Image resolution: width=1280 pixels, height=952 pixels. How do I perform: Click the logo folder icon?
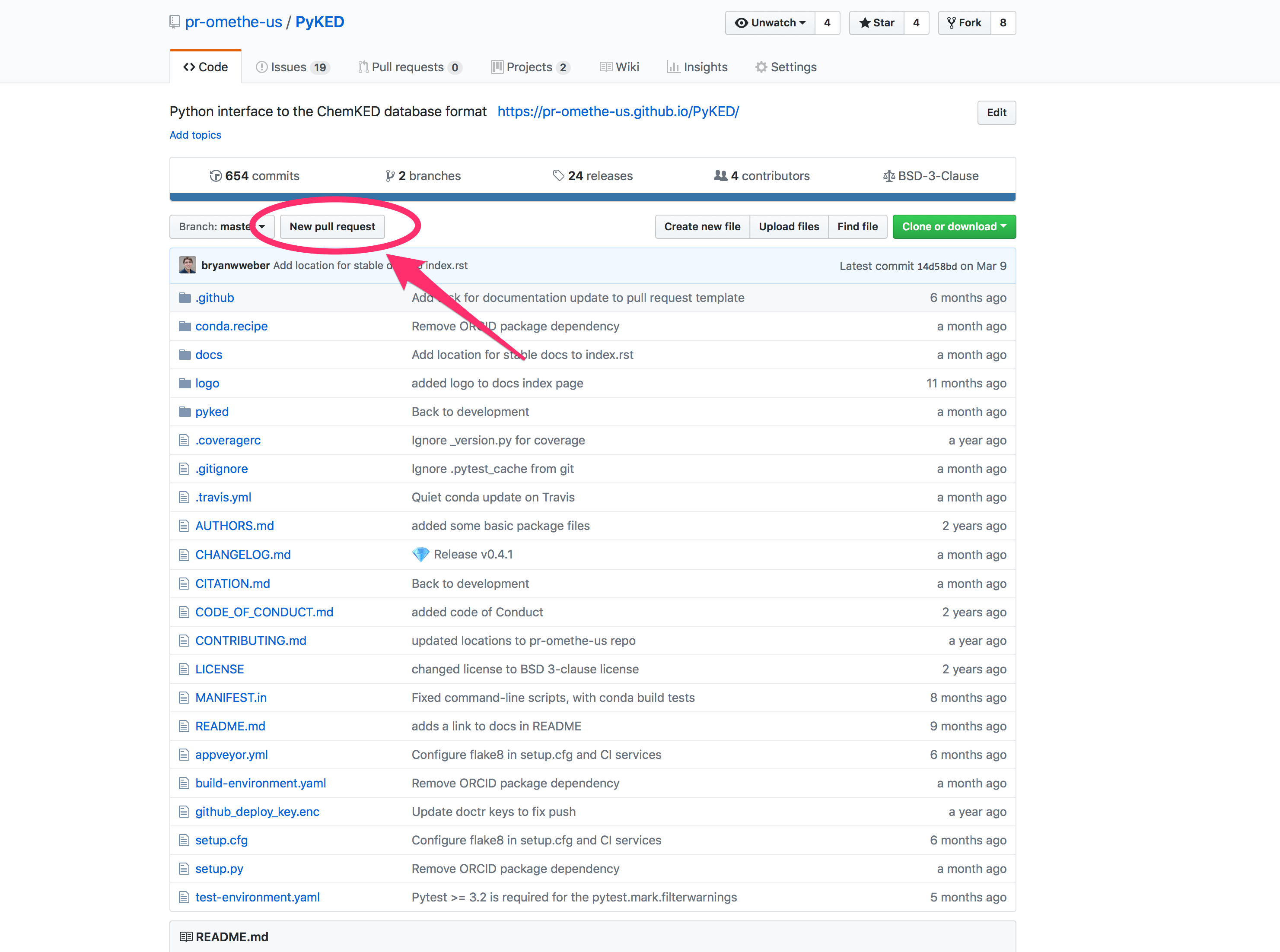(x=185, y=383)
